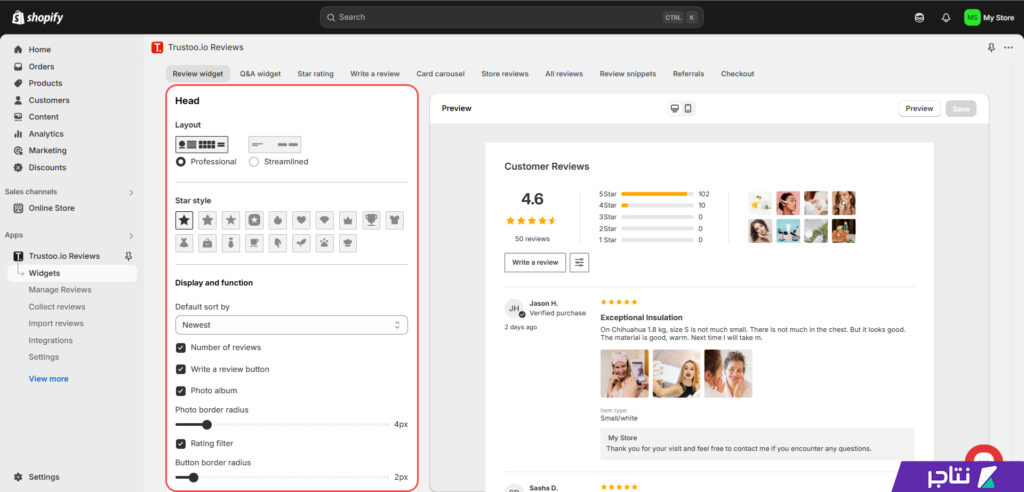
Task: Click the Preview button
Action: [920, 108]
